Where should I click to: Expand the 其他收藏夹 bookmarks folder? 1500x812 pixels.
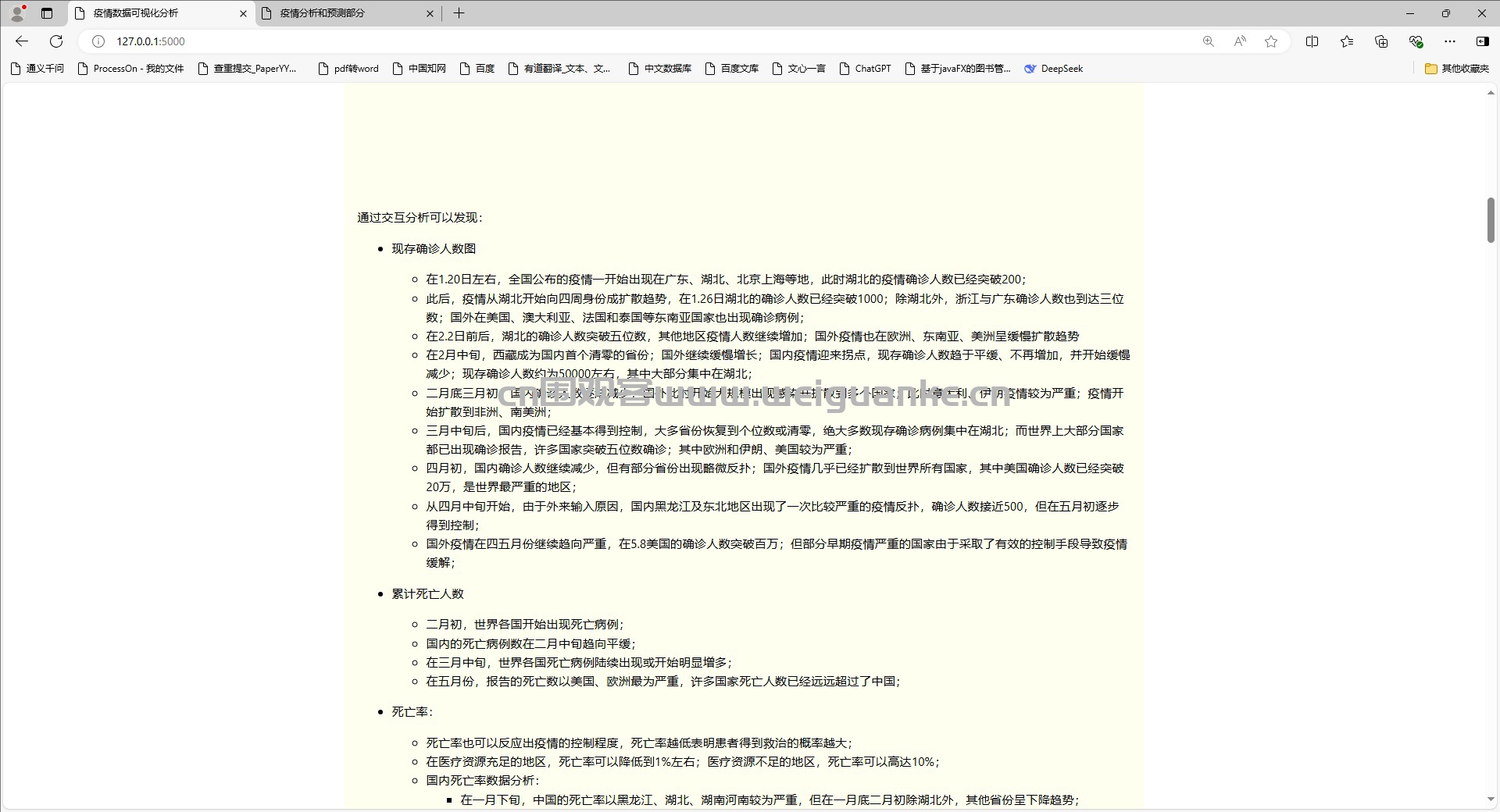click(x=1457, y=69)
